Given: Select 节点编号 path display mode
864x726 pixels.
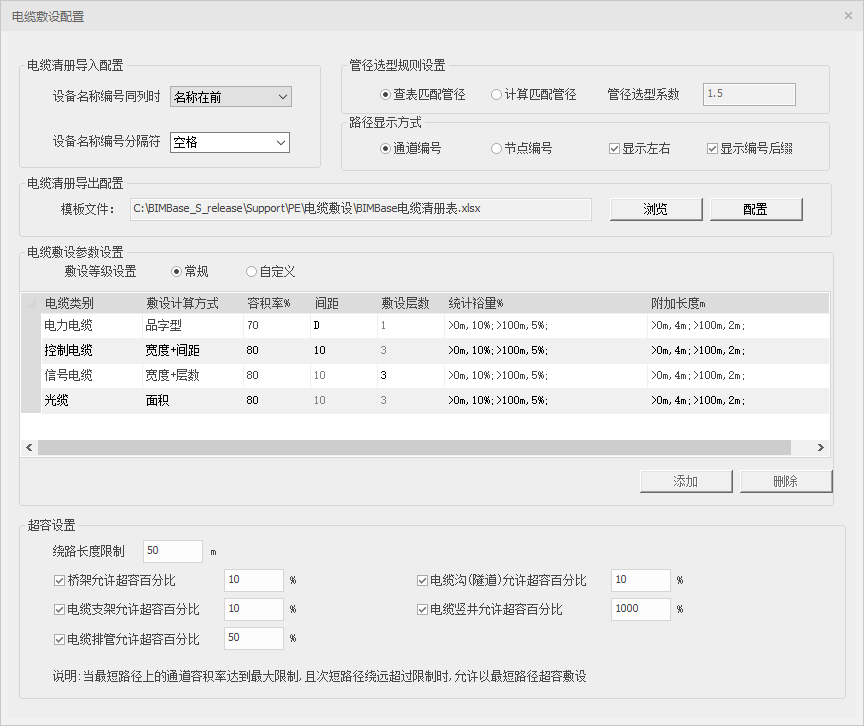Looking at the screenshot, I should [x=496, y=148].
